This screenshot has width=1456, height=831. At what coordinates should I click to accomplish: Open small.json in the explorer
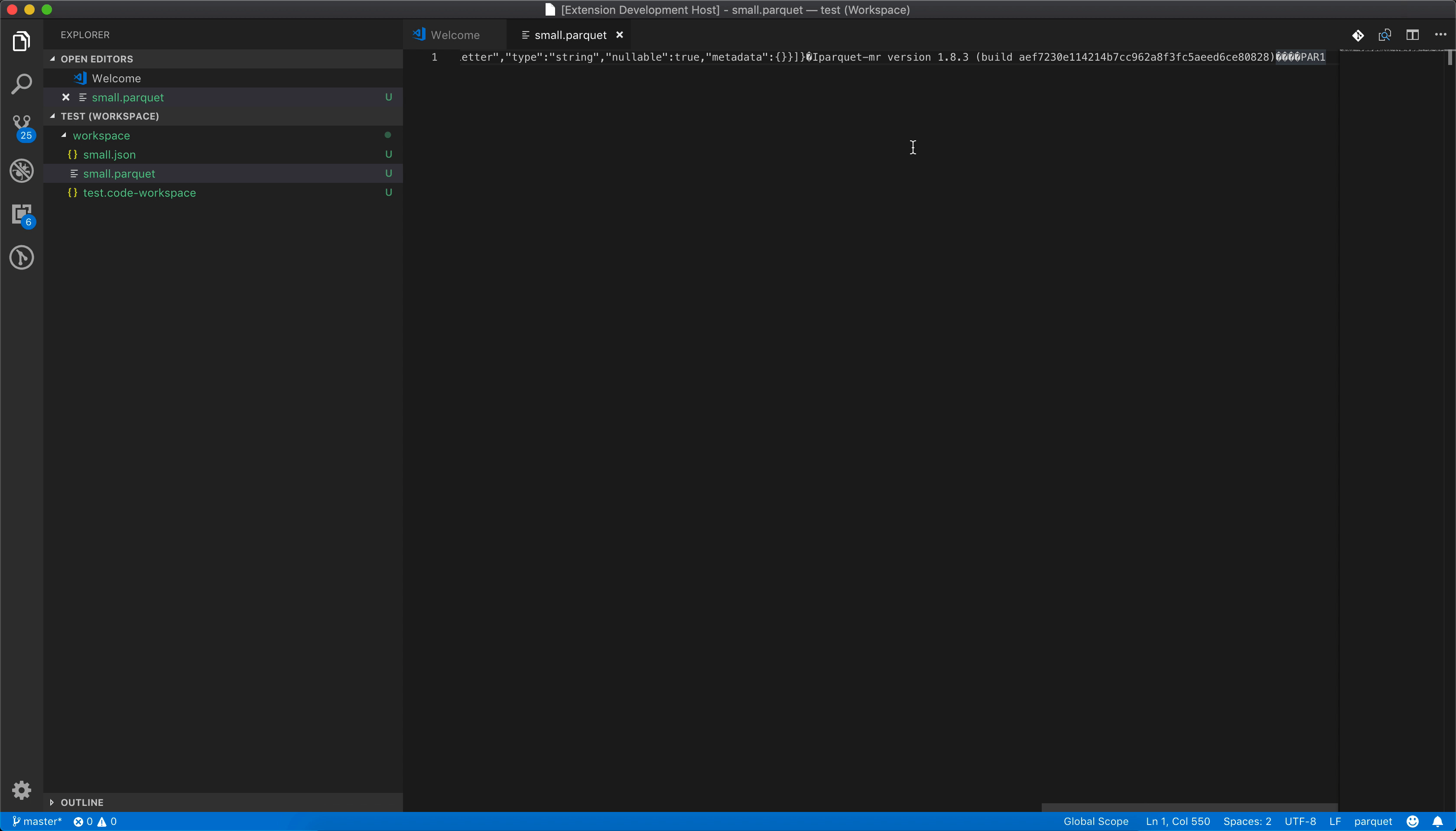[109, 155]
